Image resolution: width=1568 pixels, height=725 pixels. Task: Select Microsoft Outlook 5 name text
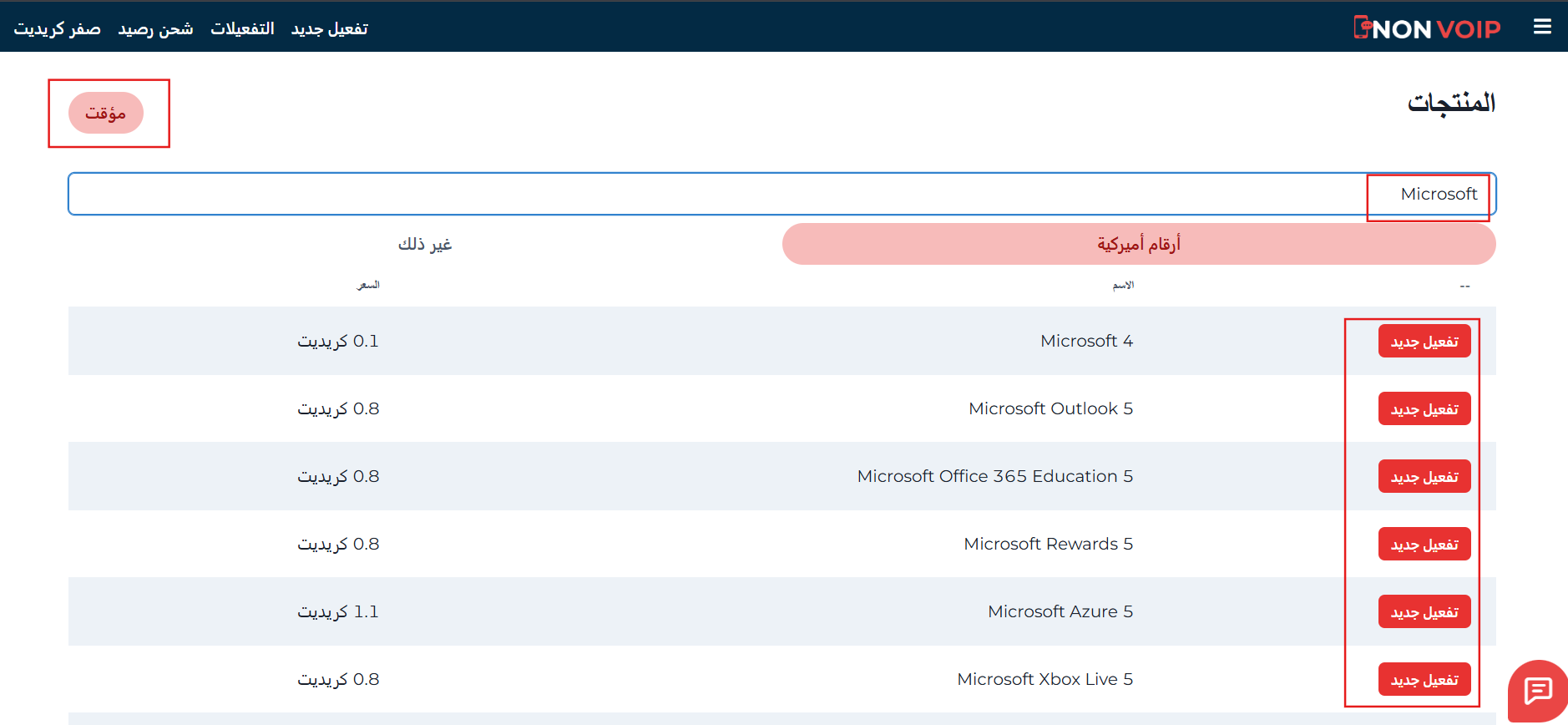coord(1050,408)
